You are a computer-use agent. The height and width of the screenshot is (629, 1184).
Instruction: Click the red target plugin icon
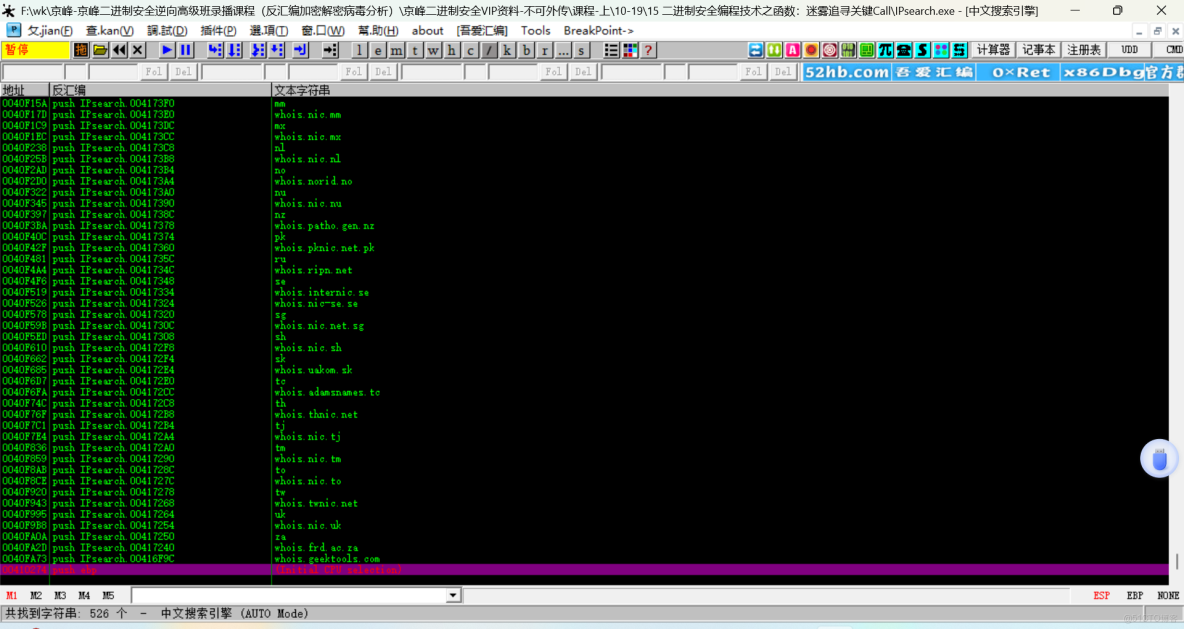[830, 51]
